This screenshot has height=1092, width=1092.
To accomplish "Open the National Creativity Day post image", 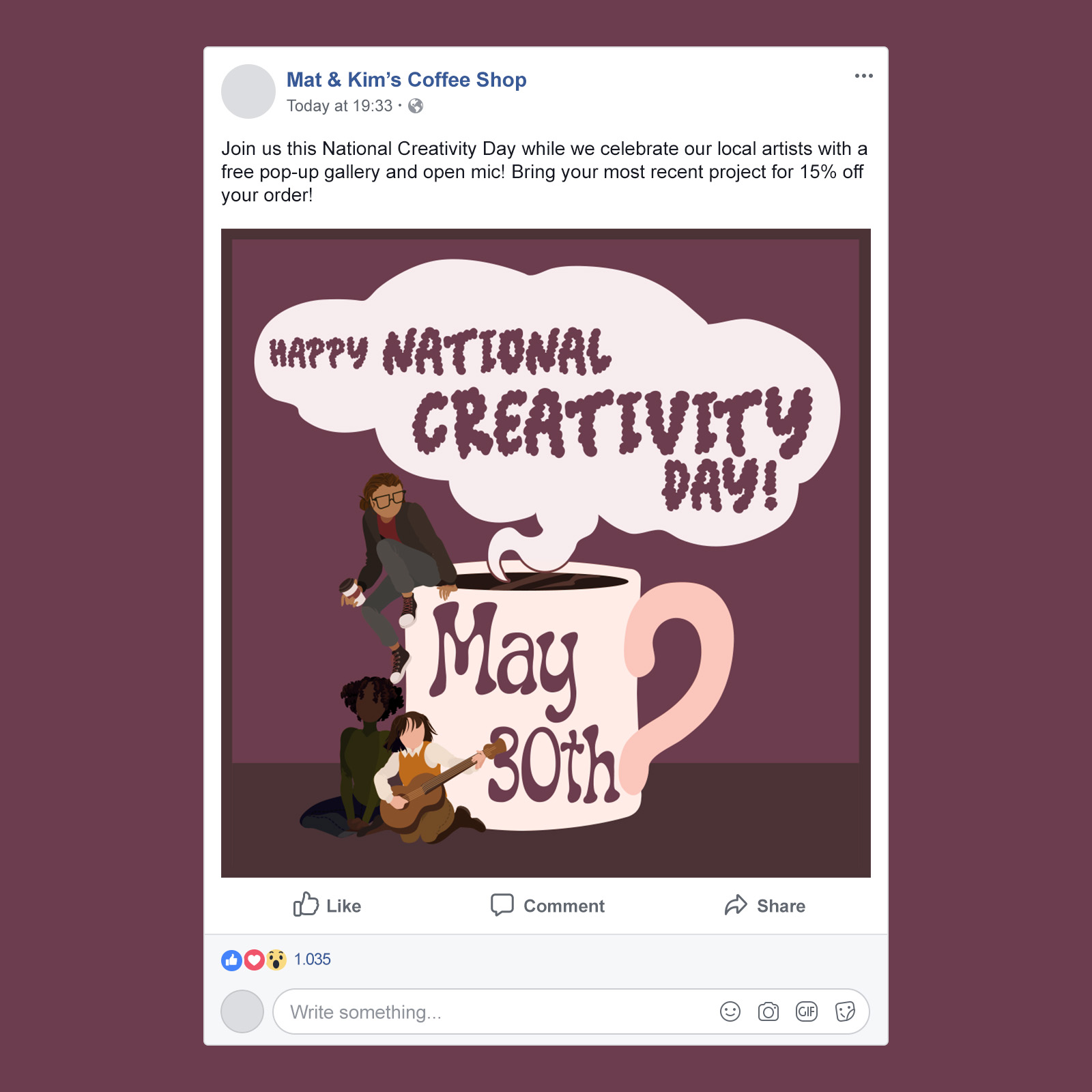I will pos(546,553).
